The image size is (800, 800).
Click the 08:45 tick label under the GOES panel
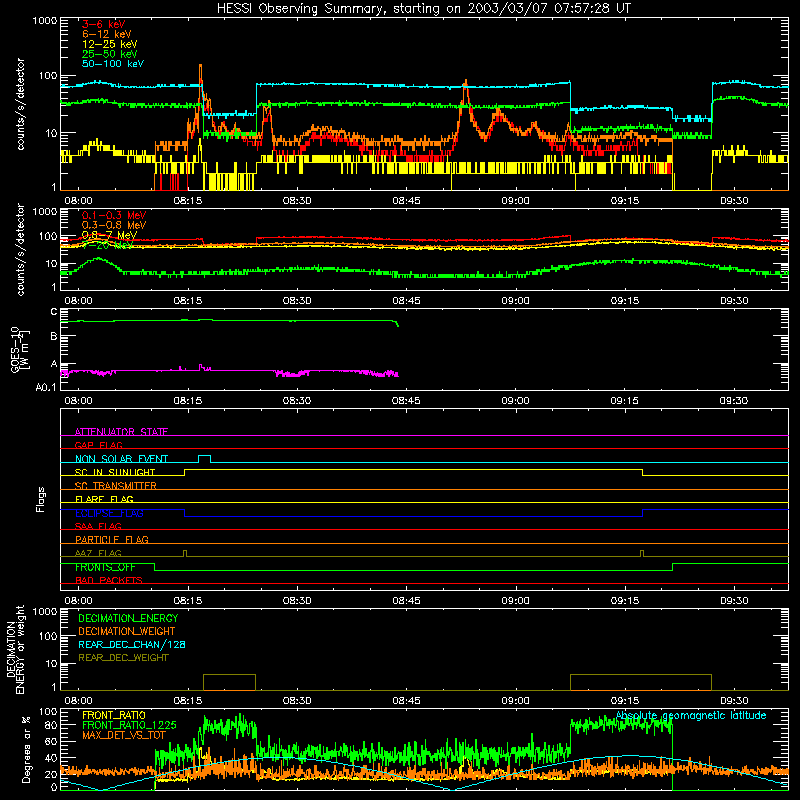pyautogui.click(x=406, y=401)
